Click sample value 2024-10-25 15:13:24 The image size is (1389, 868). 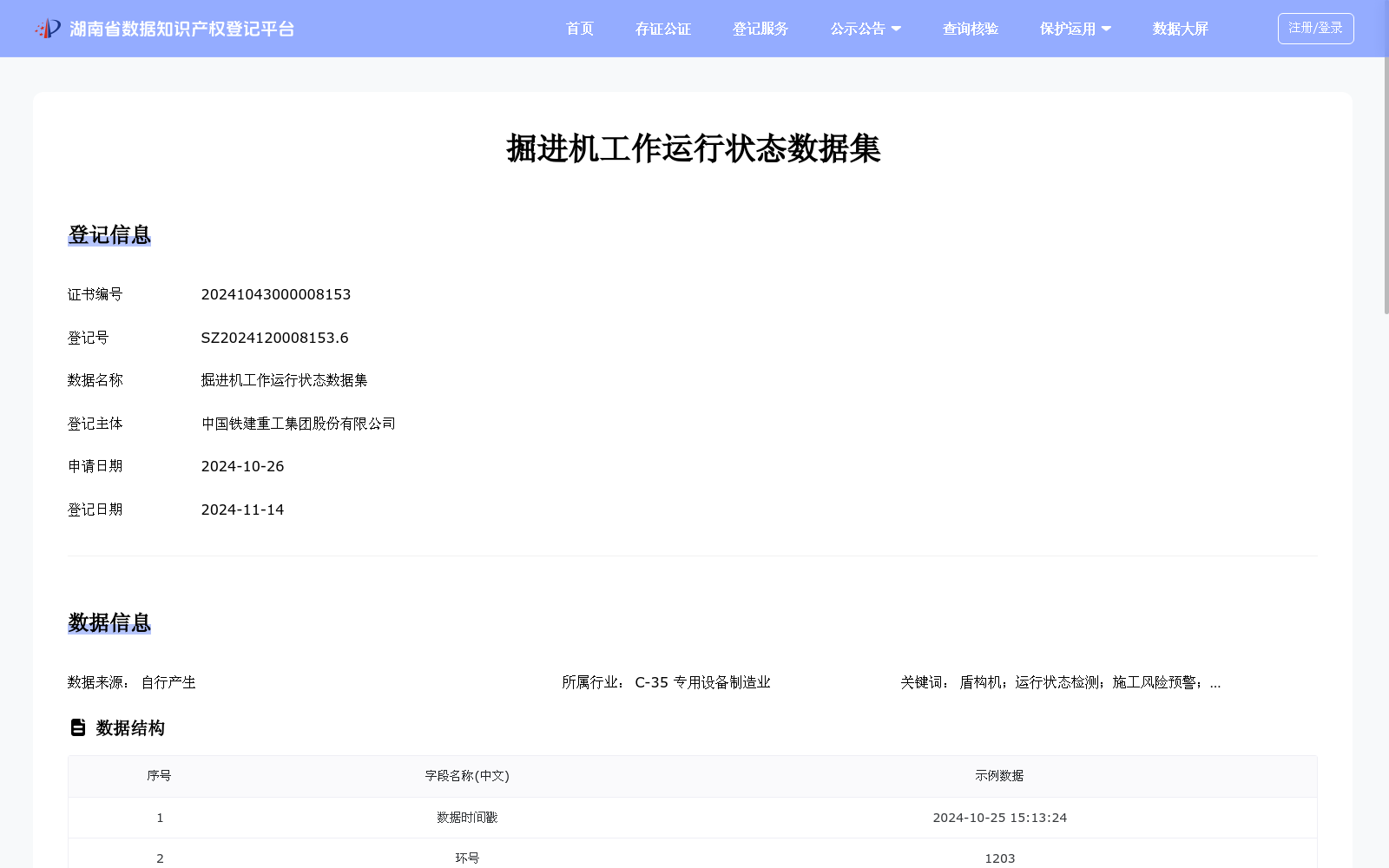(1000, 818)
